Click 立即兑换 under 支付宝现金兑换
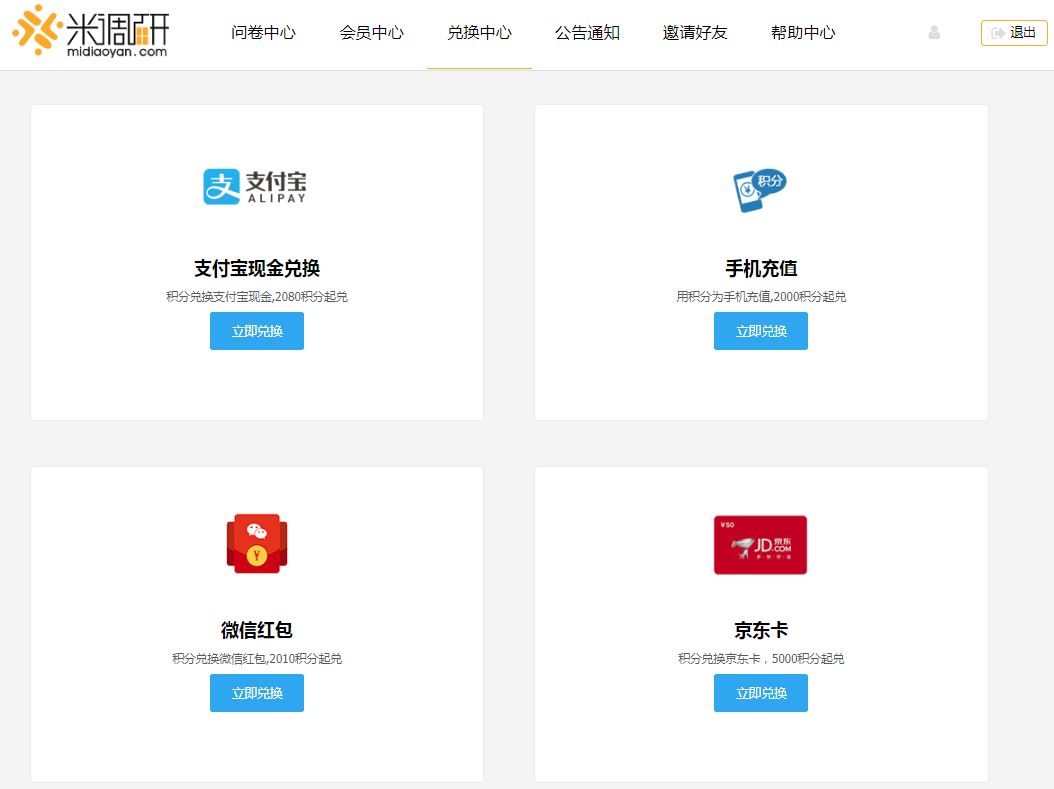The height and width of the screenshot is (789, 1054). tap(257, 331)
